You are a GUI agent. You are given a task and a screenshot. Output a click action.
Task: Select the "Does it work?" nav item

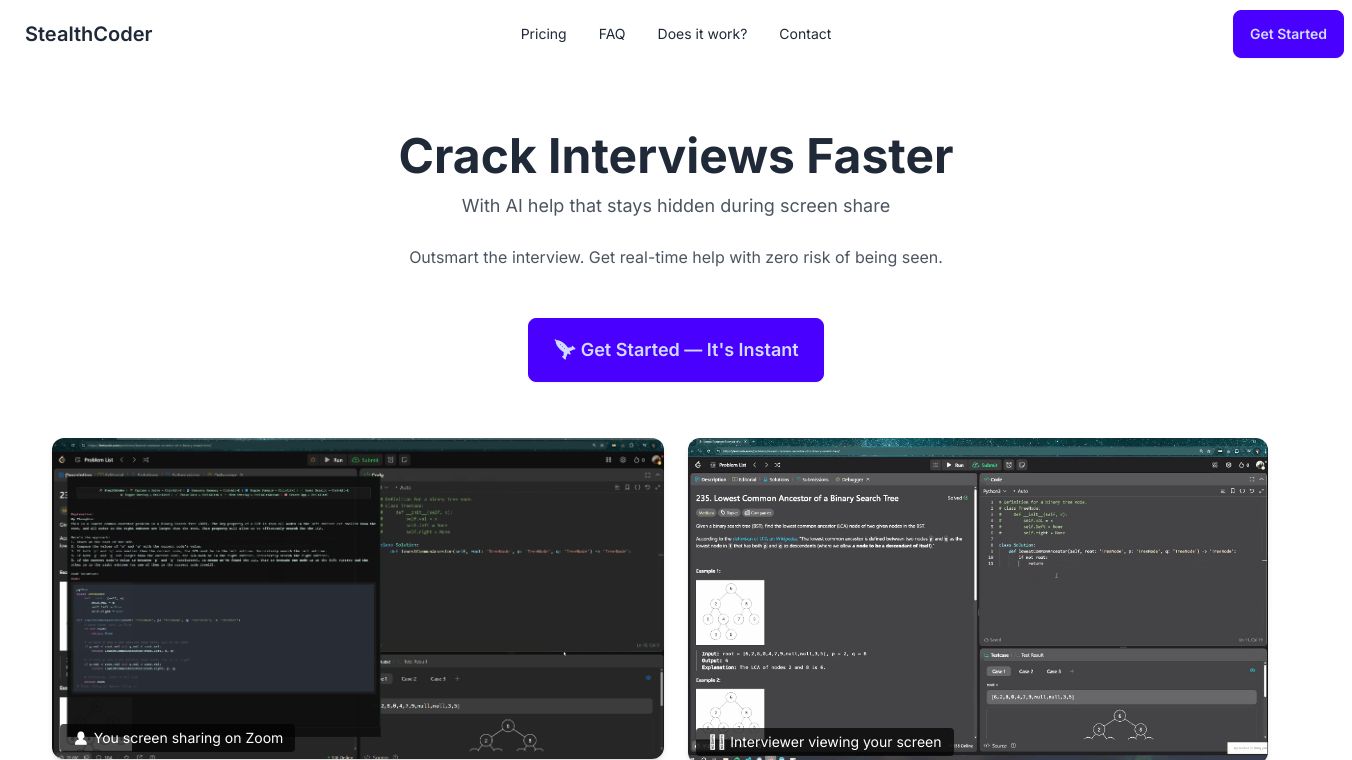click(x=702, y=34)
